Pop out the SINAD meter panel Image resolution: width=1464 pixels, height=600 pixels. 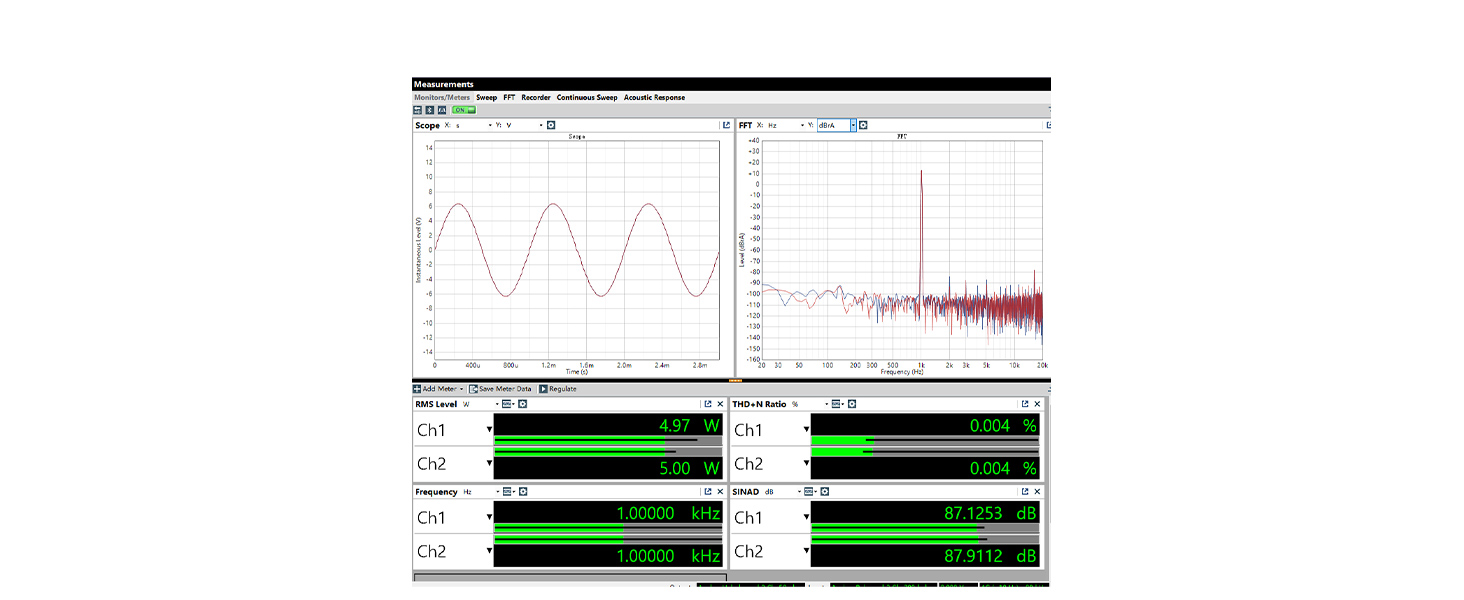pyautogui.click(x=1024, y=492)
